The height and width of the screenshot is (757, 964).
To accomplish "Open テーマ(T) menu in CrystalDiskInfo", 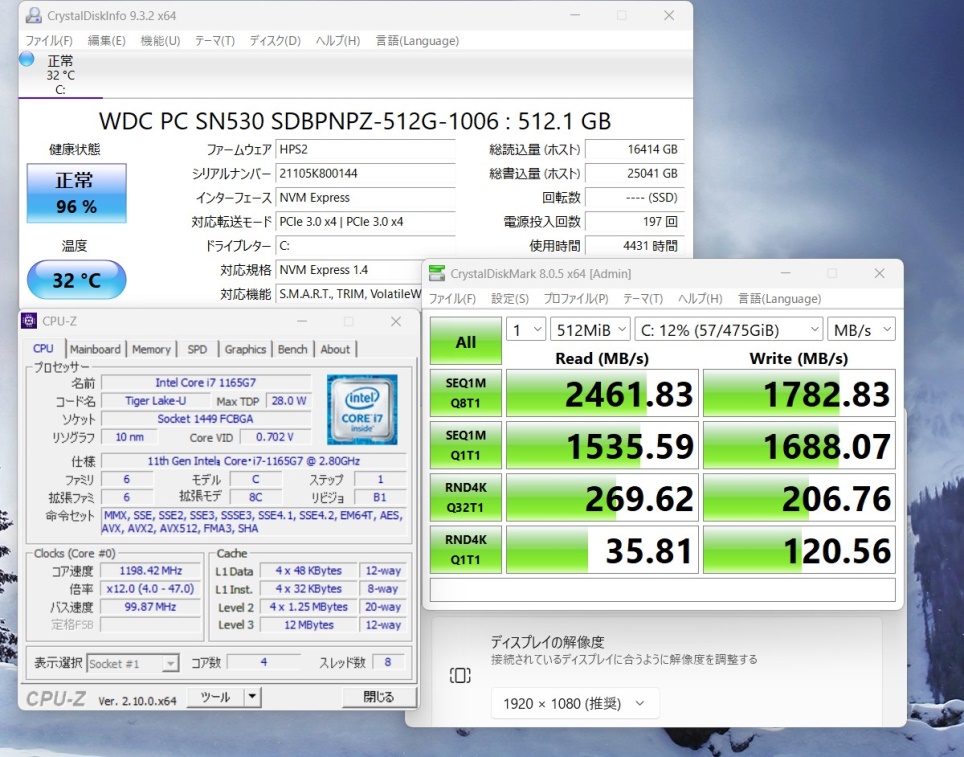I will [215, 41].
